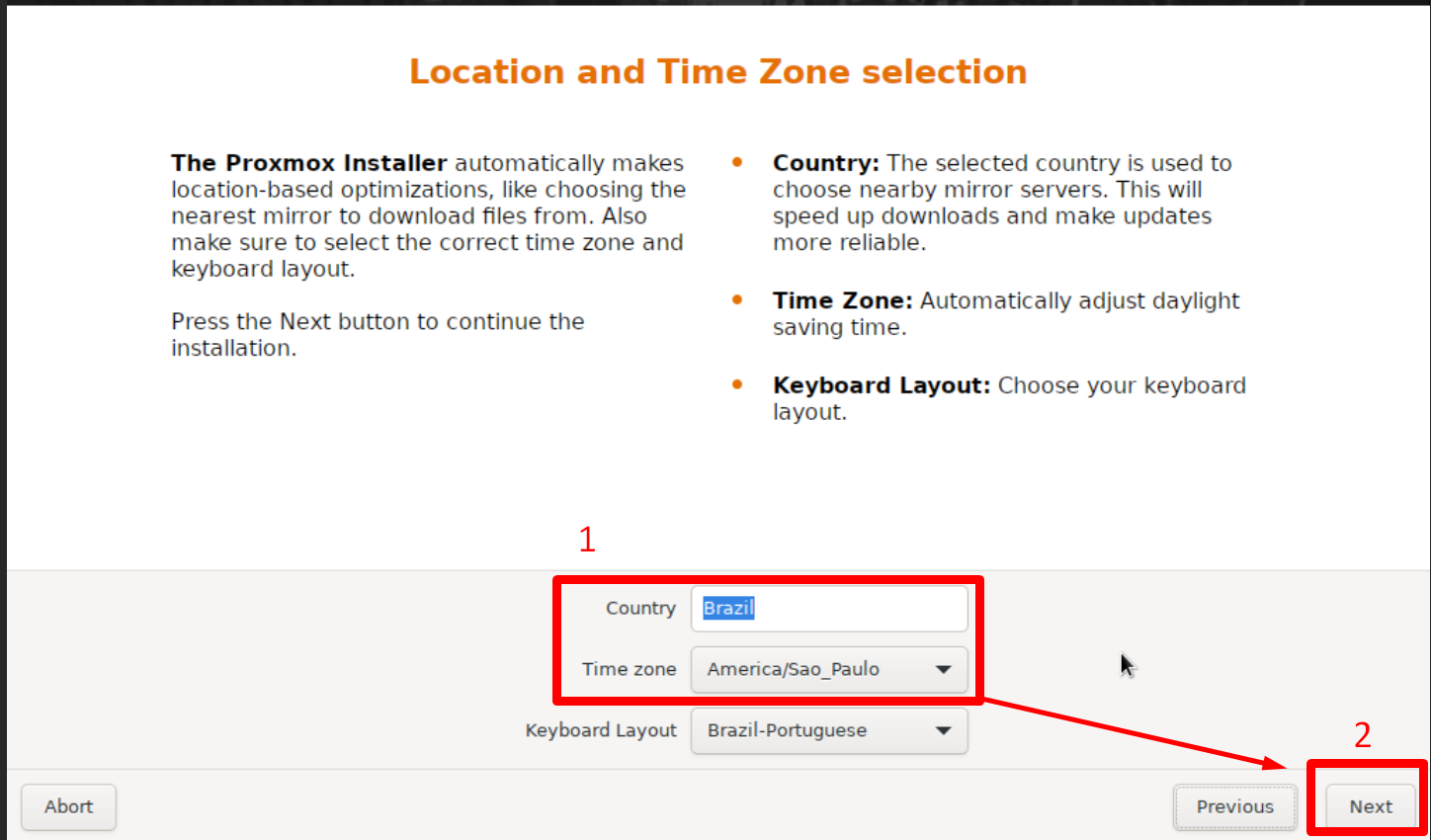
Task: Click the Location and Time Zone selection heading
Action: tap(718, 72)
